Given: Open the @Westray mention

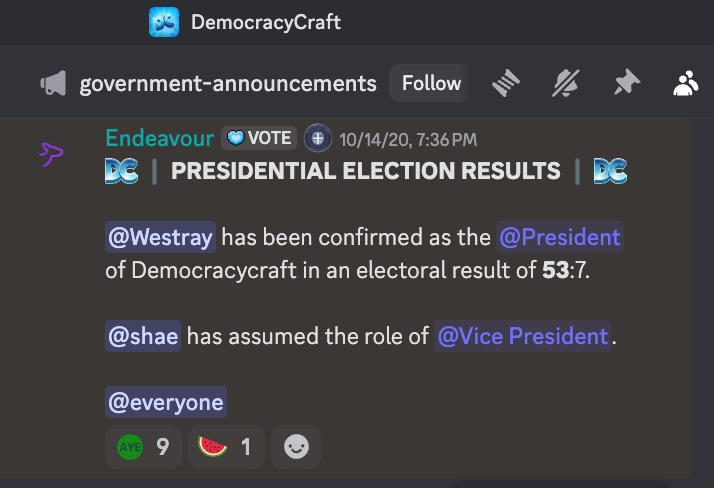Looking at the screenshot, I should point(160,237).
